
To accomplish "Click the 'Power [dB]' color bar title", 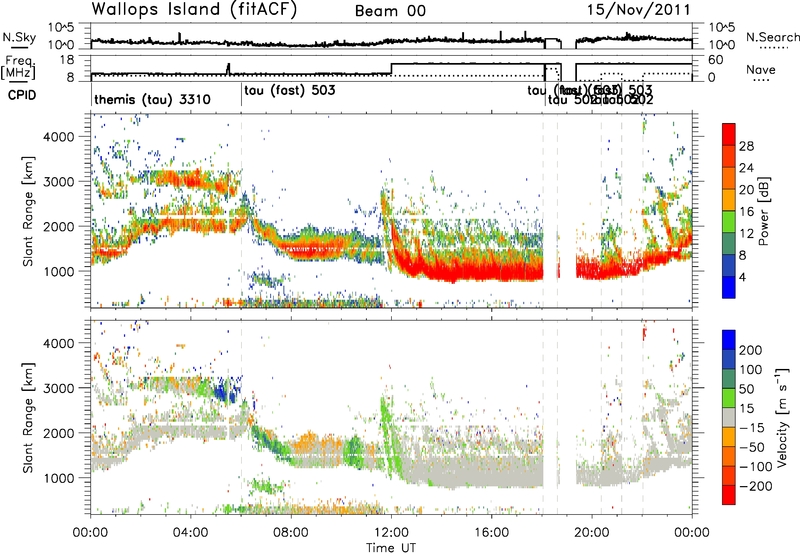I will click(763, 211).
